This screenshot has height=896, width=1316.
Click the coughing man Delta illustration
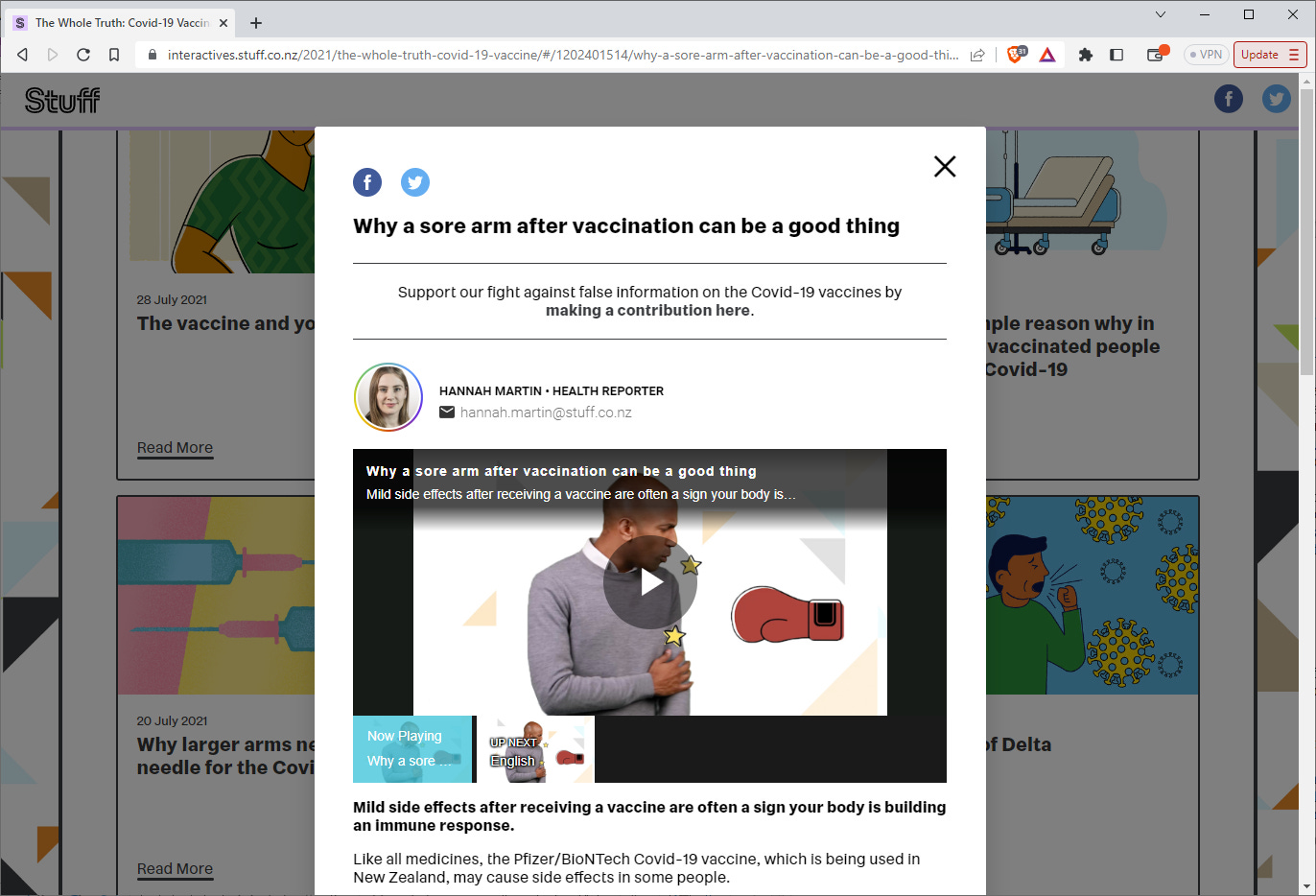click(1092, 596)
